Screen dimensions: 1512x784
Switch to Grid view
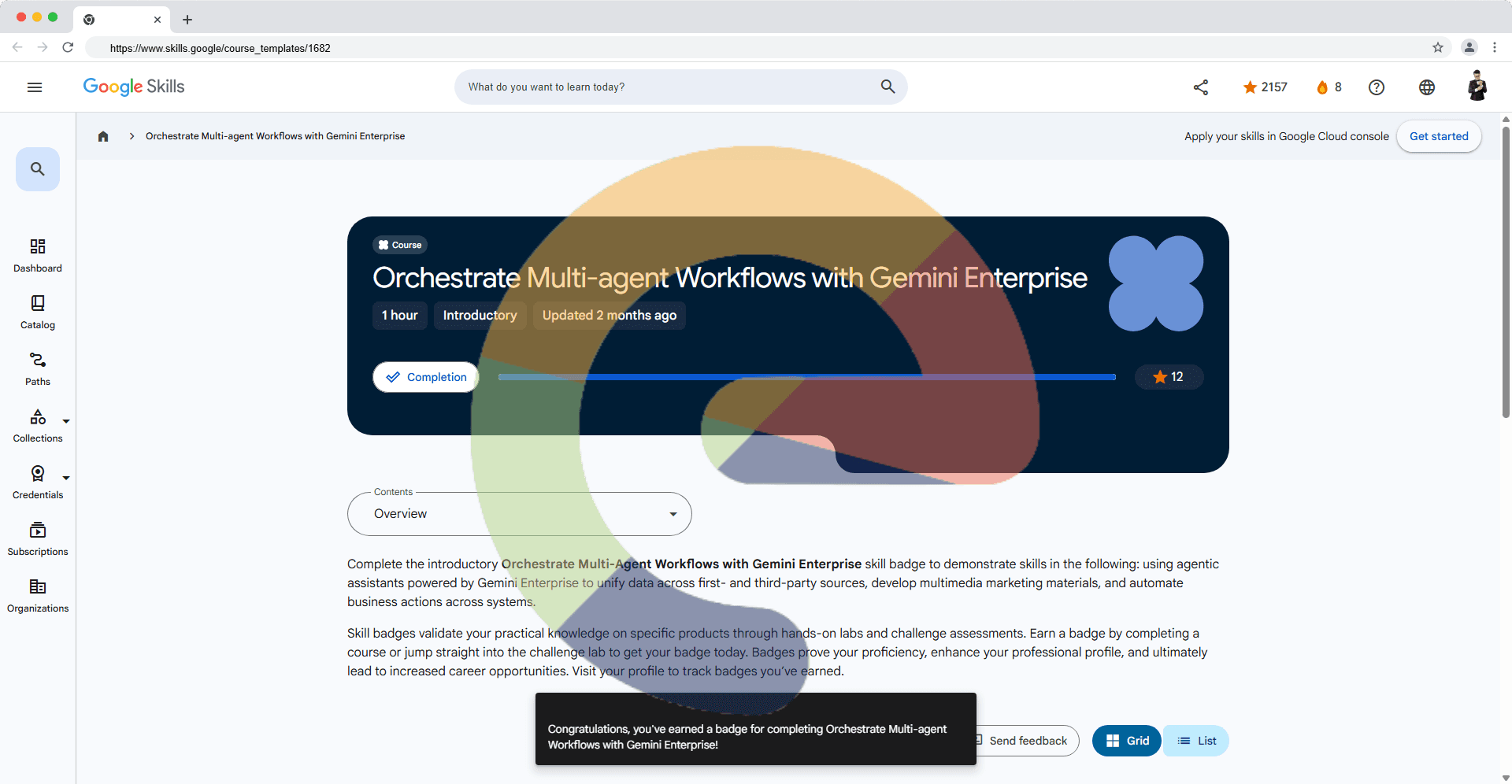[1127, 741]
